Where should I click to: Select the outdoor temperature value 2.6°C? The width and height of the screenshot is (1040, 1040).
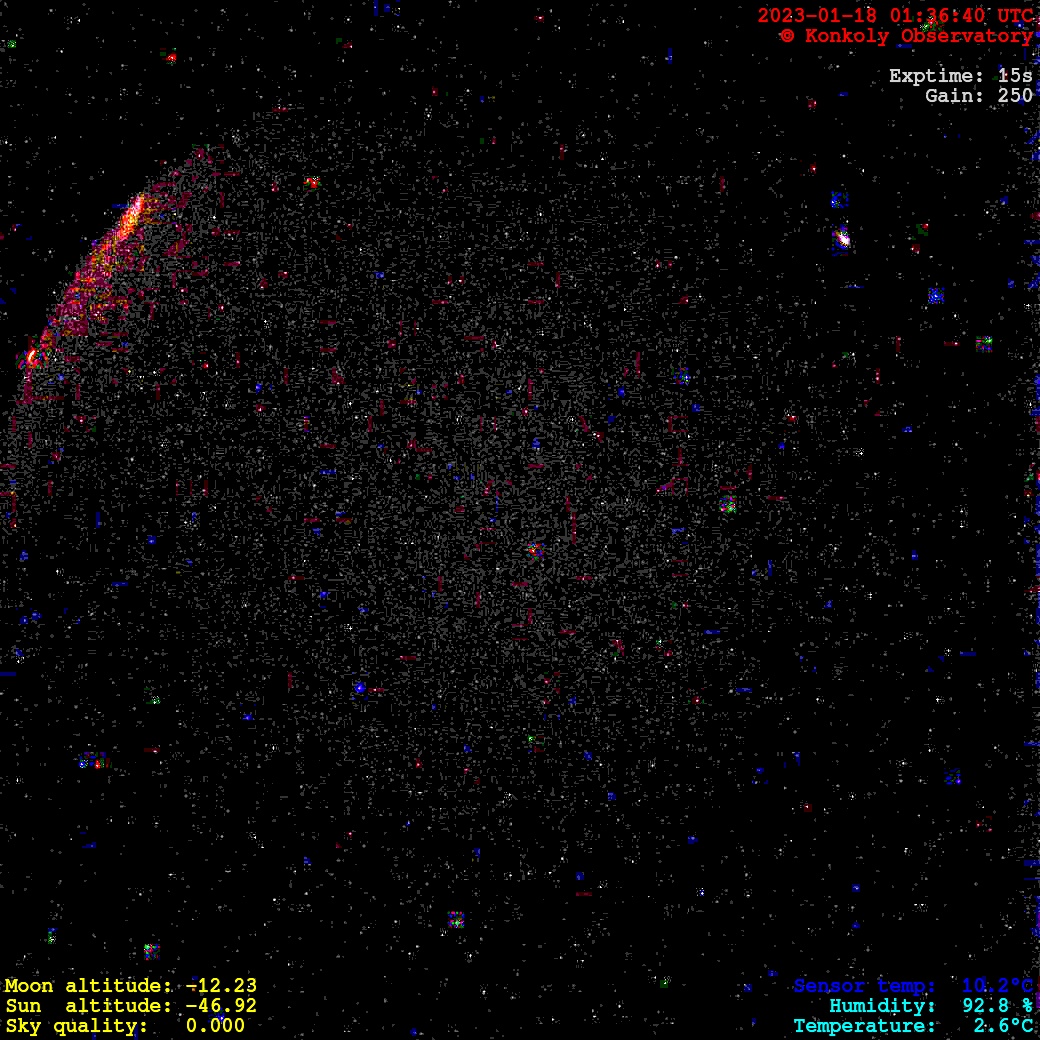[1003, 1026]
